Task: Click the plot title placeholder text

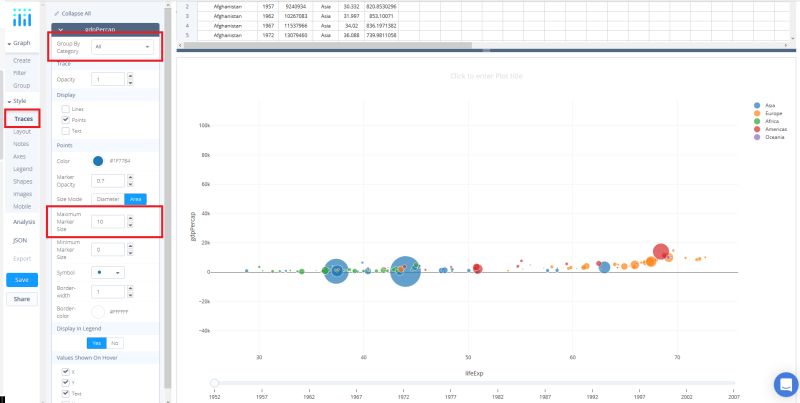Action: pos(486,76)
